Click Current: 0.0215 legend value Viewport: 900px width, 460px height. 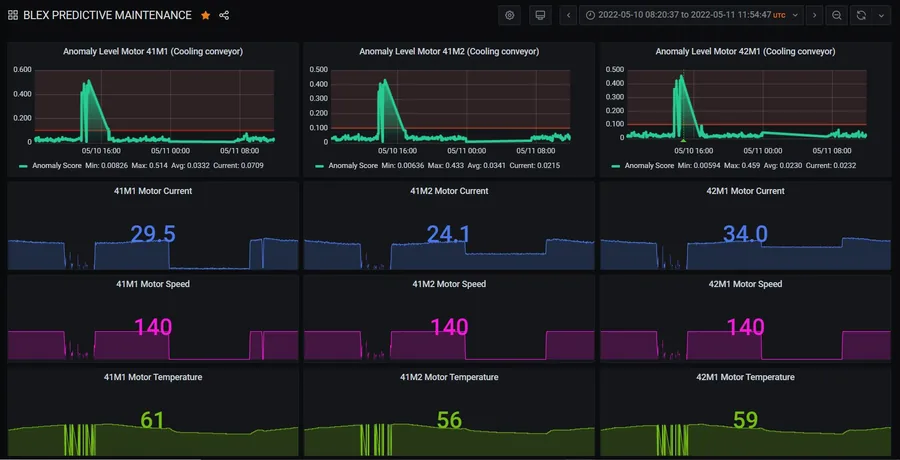[x=534, y=165]
